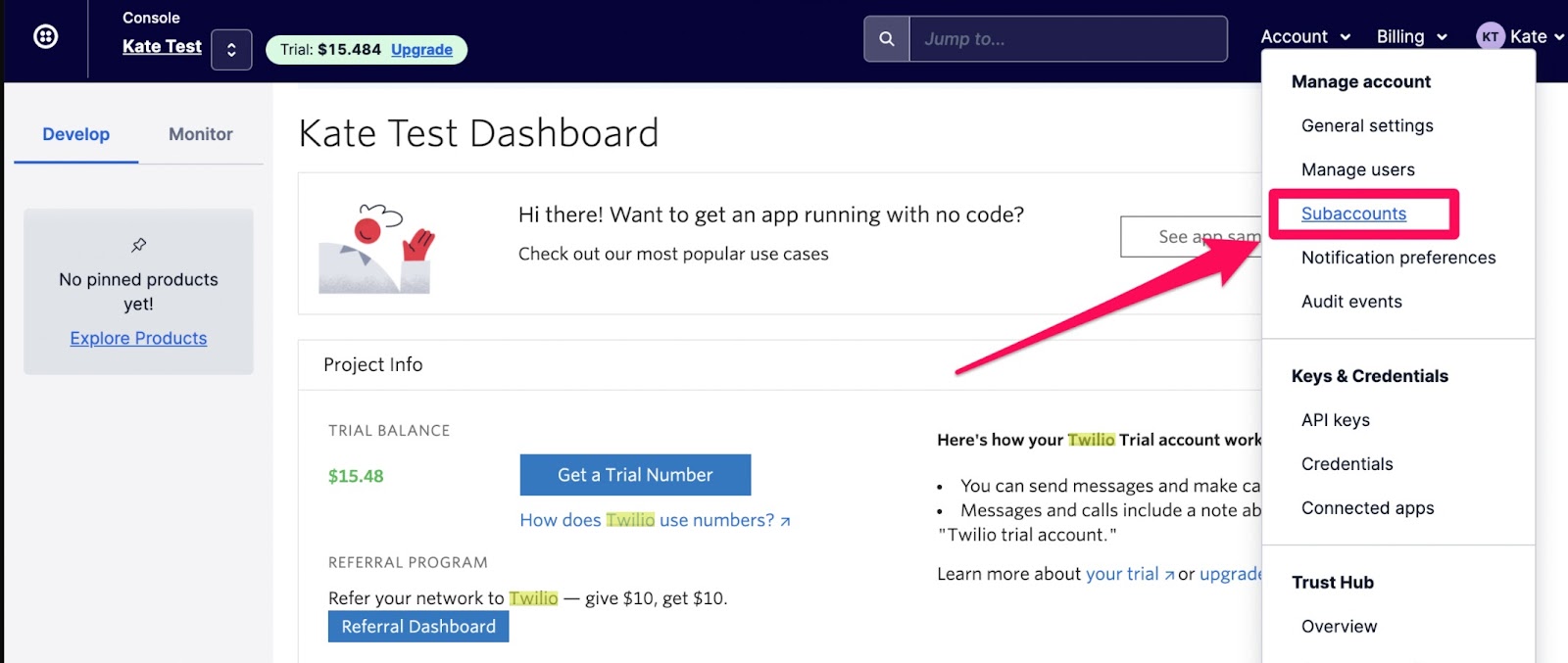
Task: Open the Kate user menu chevron
Action: [1558, 37]
